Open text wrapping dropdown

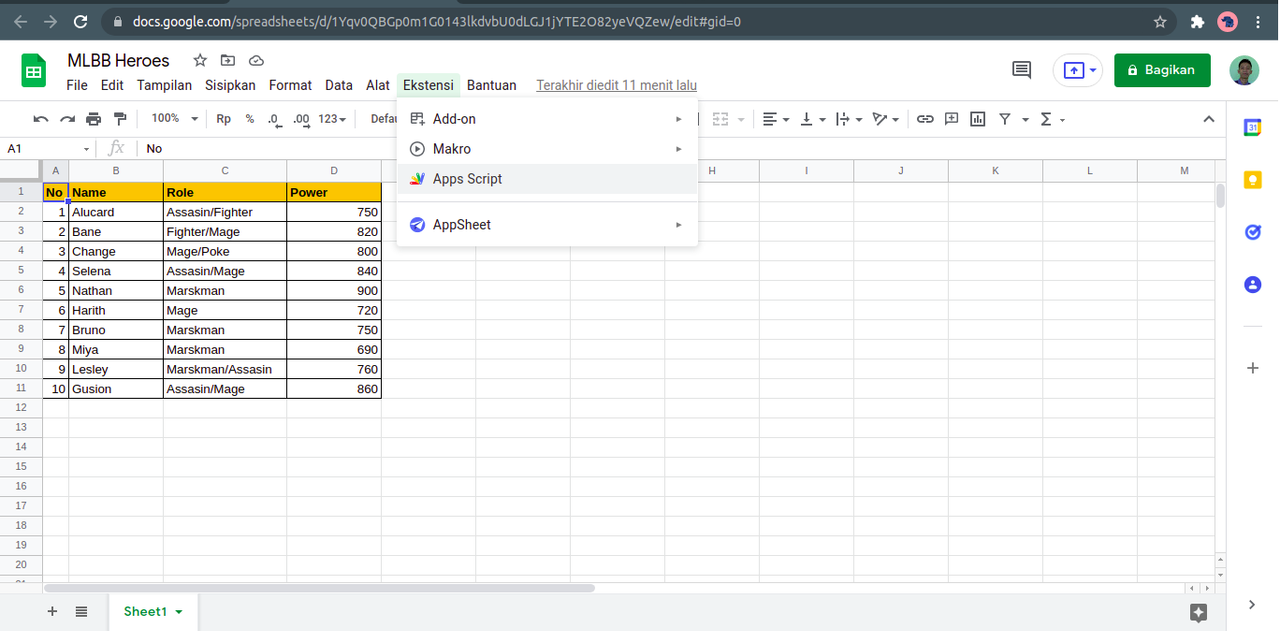coord(848,119)
